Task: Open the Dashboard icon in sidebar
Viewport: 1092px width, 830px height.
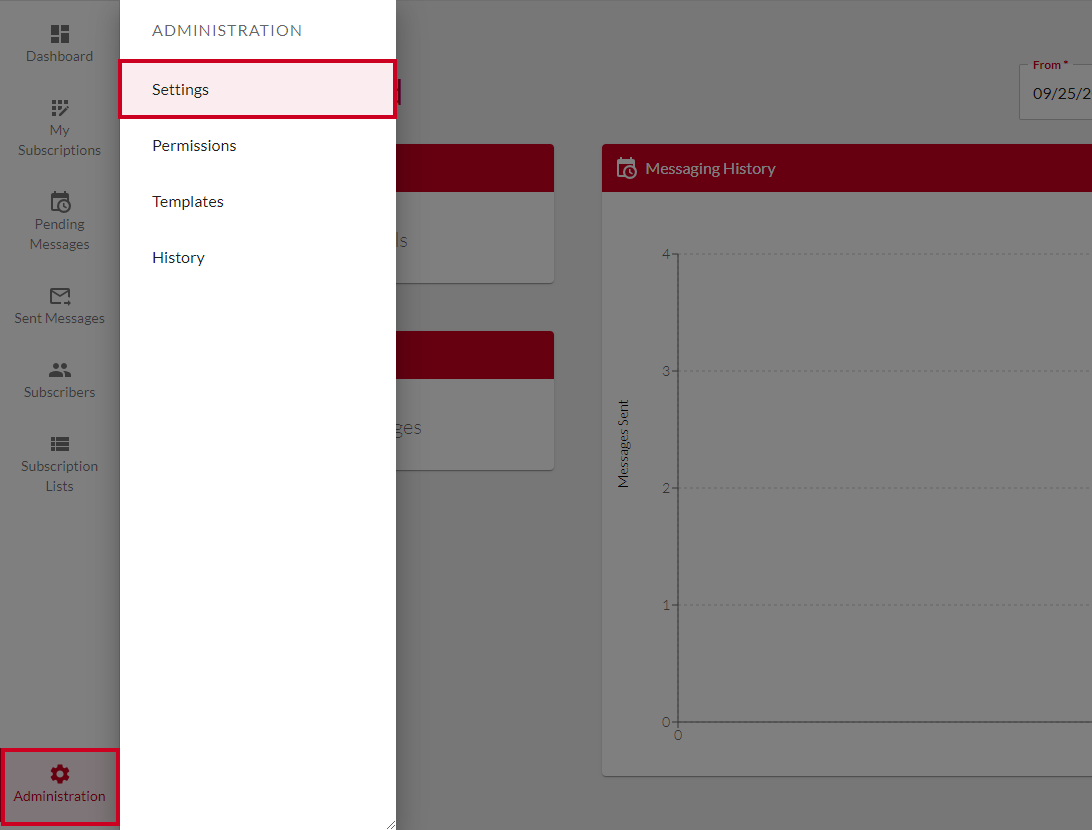Action: point(60,33)
